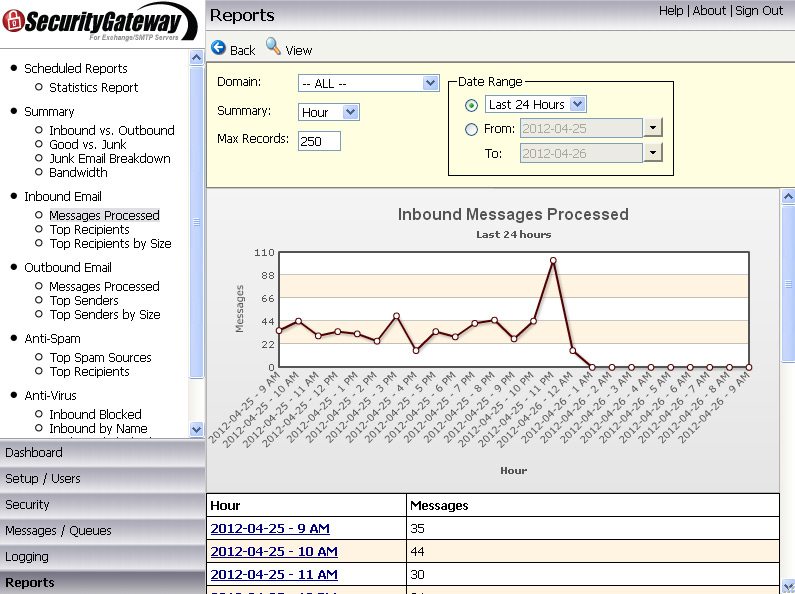Click the table cell showing 44

[x=593, y=551]
